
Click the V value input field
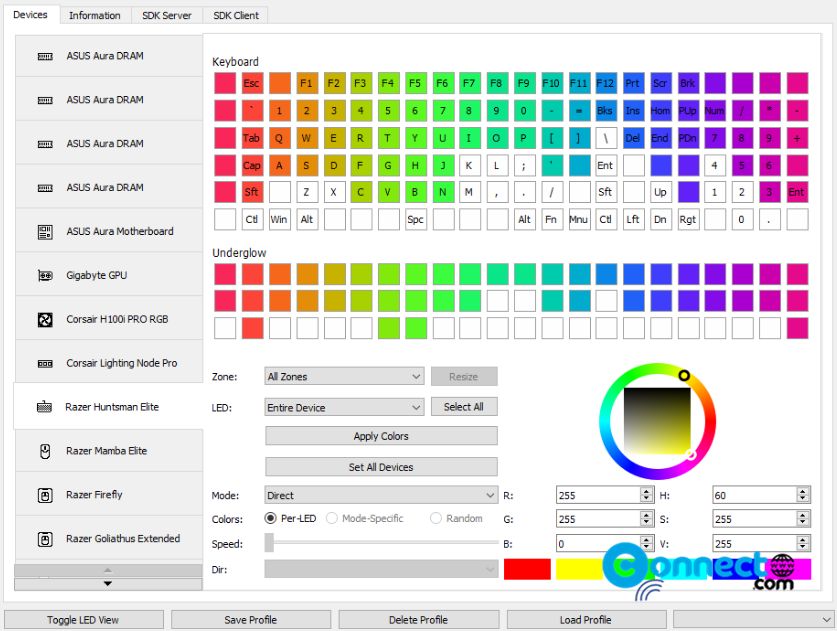[x=754, y=544]
